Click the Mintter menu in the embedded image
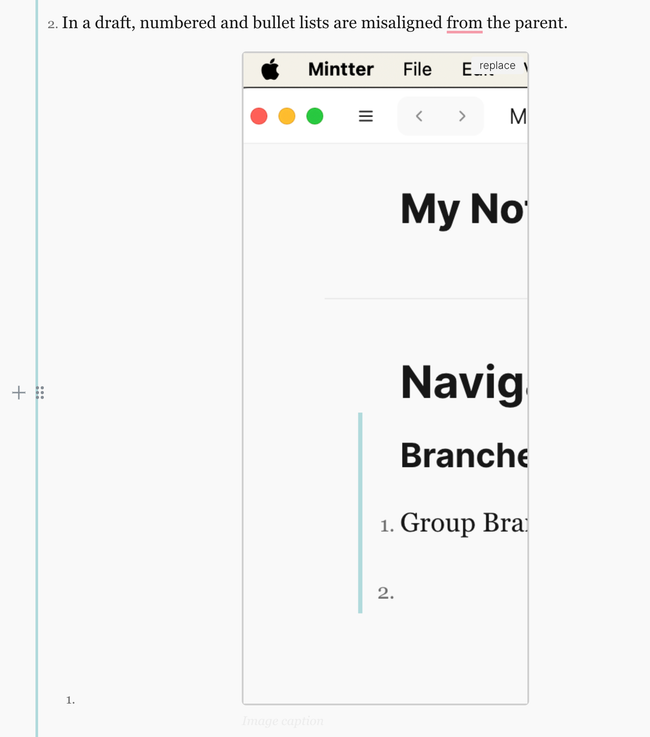This screenshot has height=737, width=650. tap(340, 69)
